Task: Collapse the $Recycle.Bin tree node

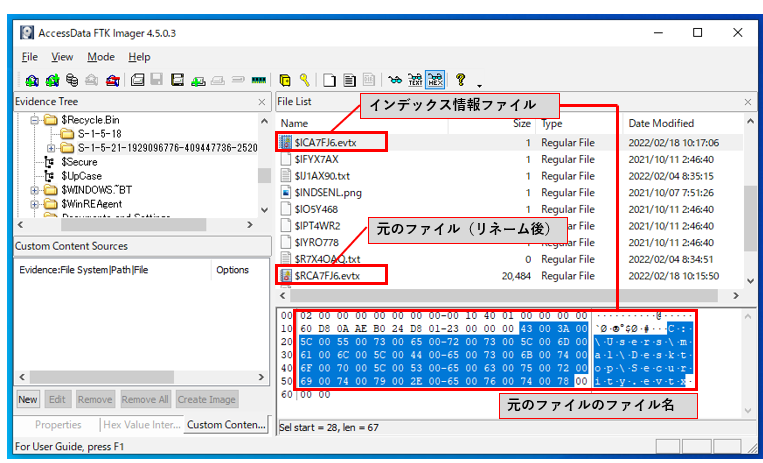Action: pyautogui.click(x=34, y=120)
